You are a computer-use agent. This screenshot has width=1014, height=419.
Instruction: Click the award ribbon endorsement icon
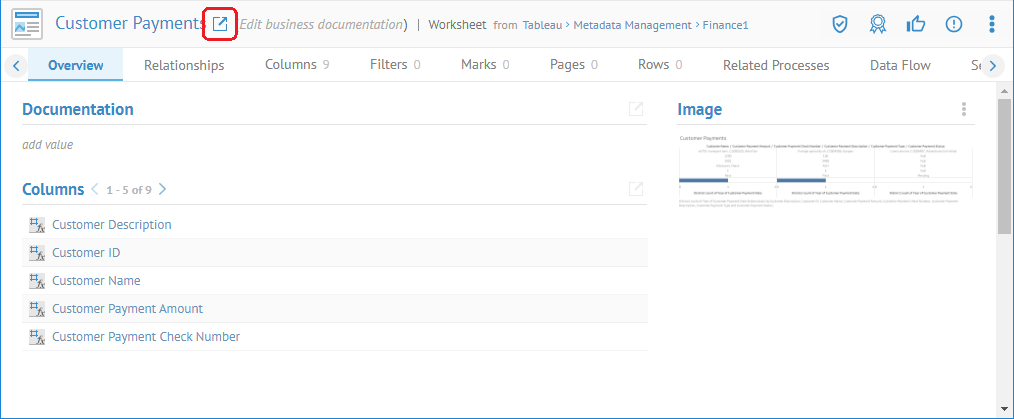[x=878, y=24]
